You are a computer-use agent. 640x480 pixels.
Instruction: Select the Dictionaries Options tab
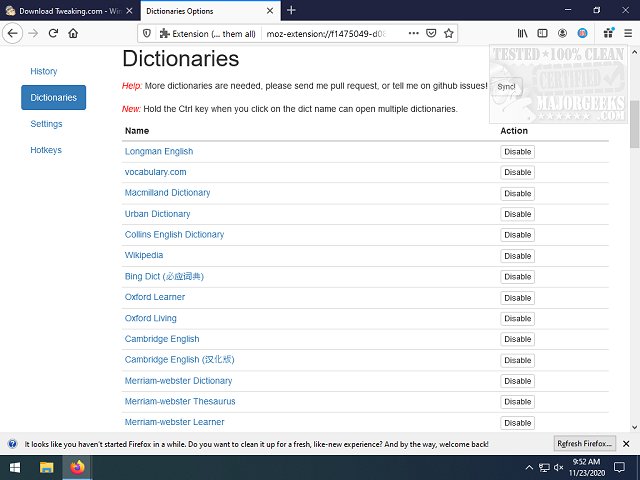(211, 11)
